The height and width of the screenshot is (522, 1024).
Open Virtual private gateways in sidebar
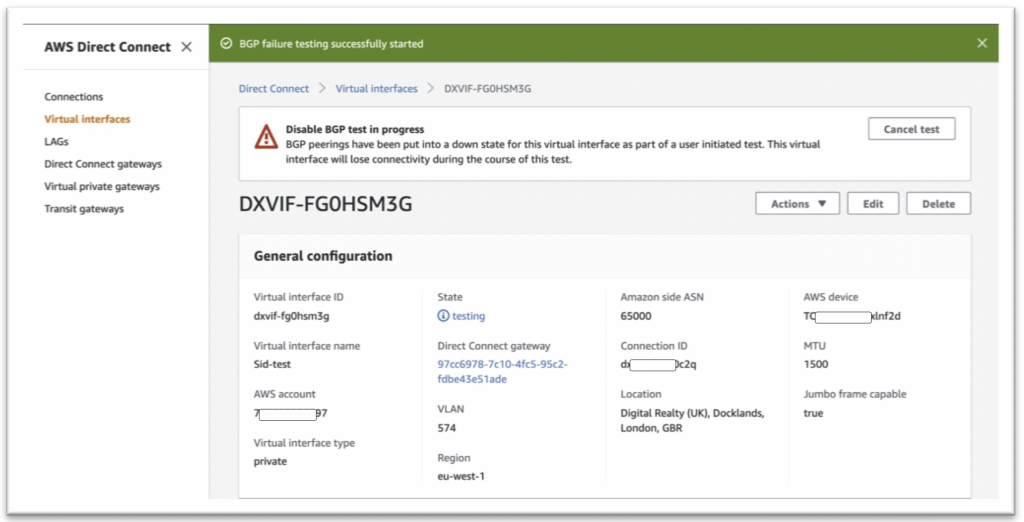[102, 186]
